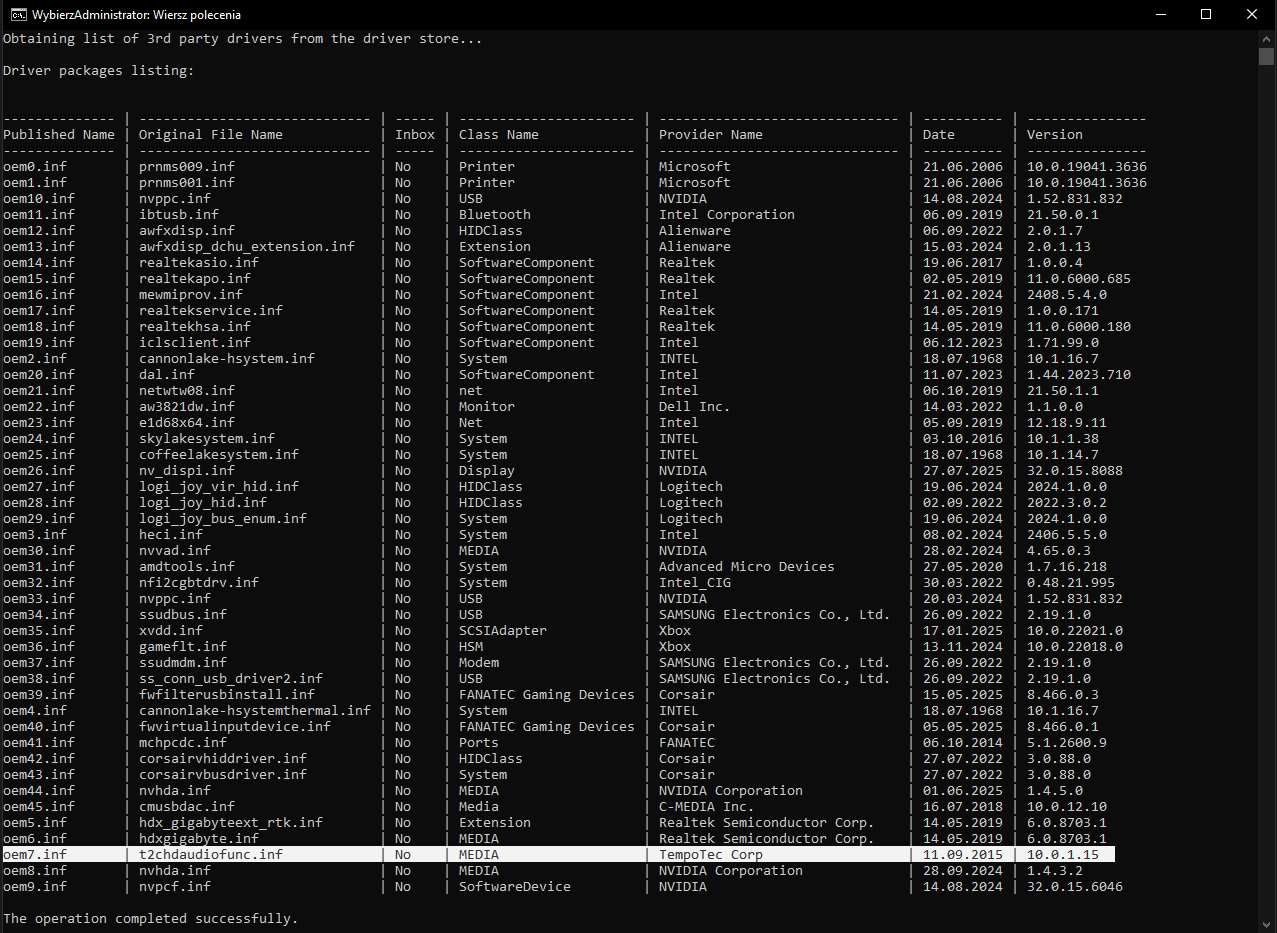
Task: Click Intel Corporation provider name
Action: (727, 215)
